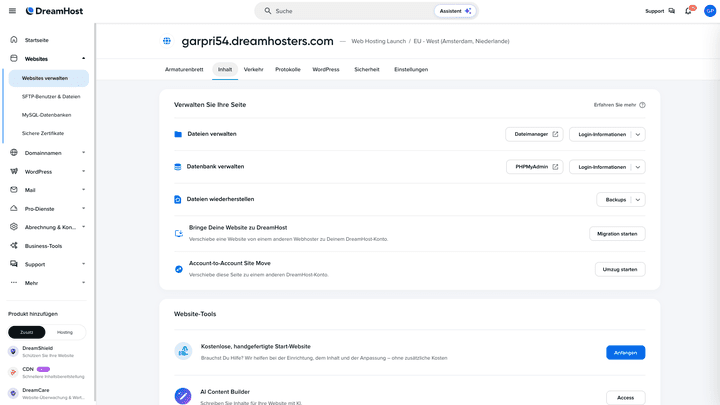Click the Migration starten button
Viewport: 720px width, 405px height.
[x=617, y=234]
